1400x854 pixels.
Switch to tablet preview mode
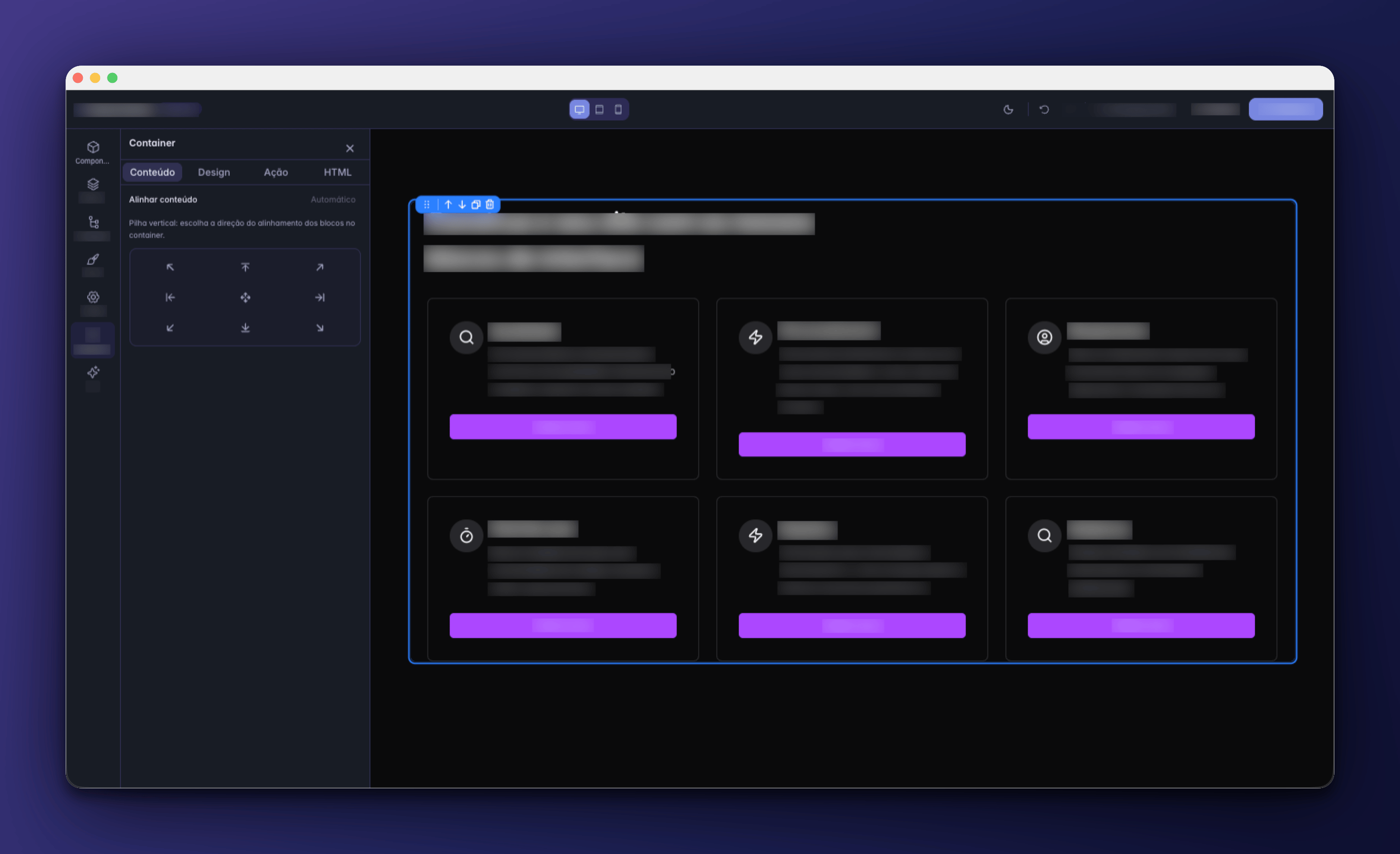pos(599,109)
